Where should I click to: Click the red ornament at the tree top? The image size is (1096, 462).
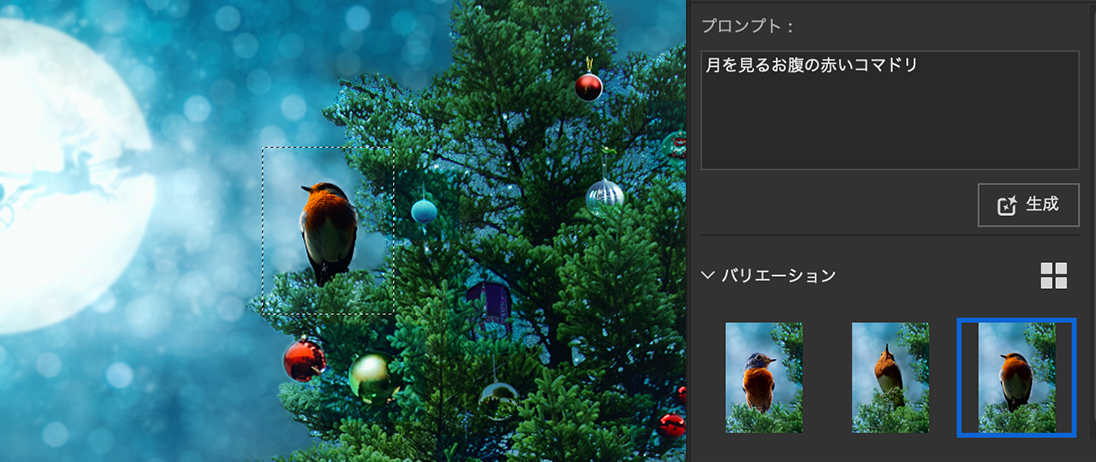(x=589, y=87)
